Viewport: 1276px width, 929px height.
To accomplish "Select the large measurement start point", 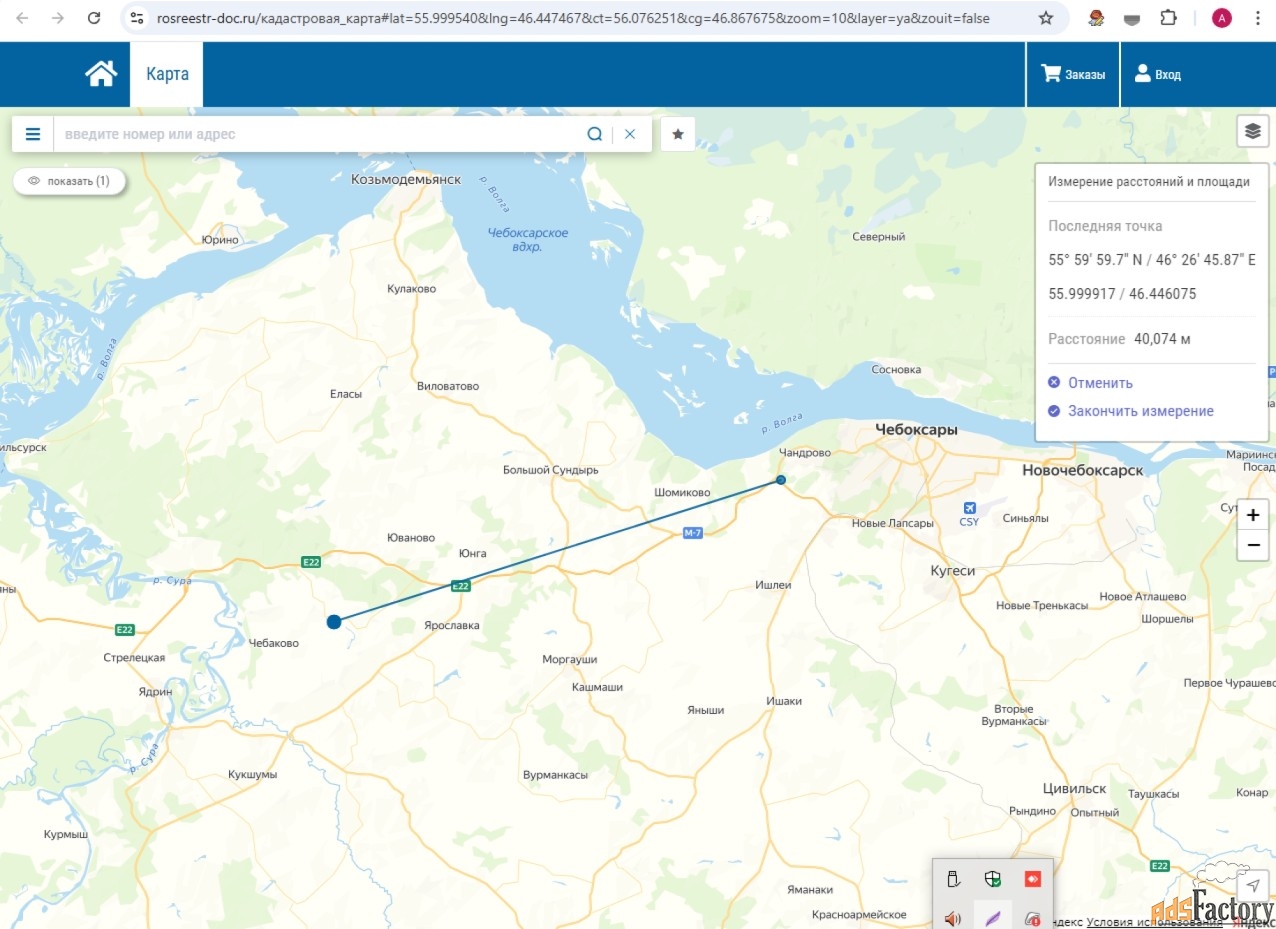I will 334,622.
